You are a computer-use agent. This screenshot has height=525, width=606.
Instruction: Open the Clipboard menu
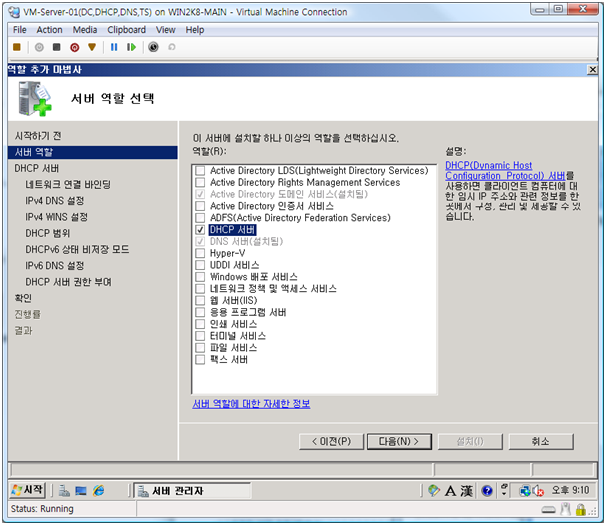(126, 30)
